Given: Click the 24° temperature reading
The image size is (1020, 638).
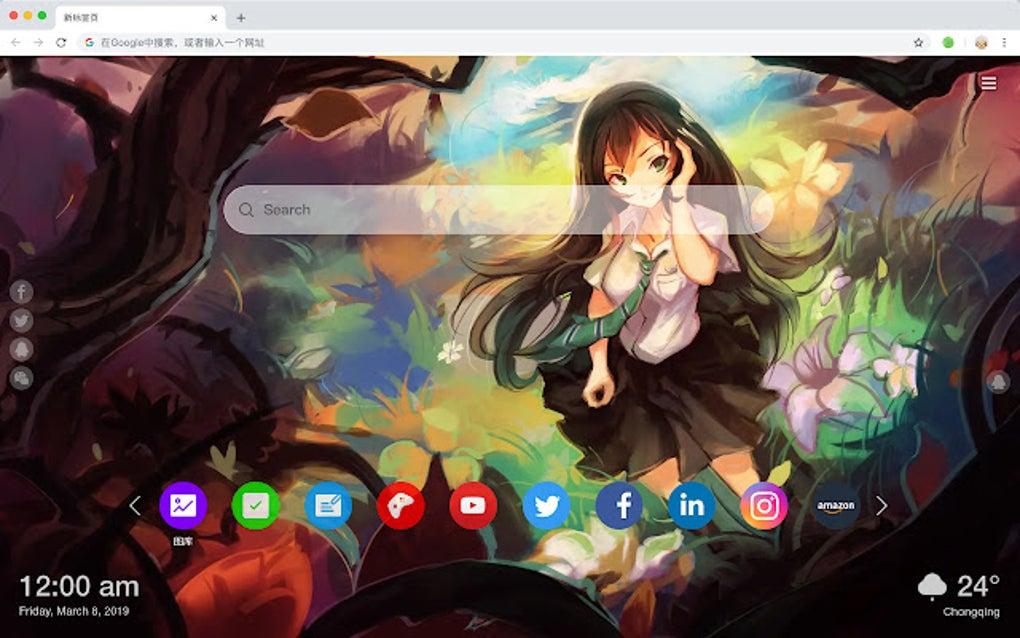Looking at the screenshot, I should tap(978, 586).
